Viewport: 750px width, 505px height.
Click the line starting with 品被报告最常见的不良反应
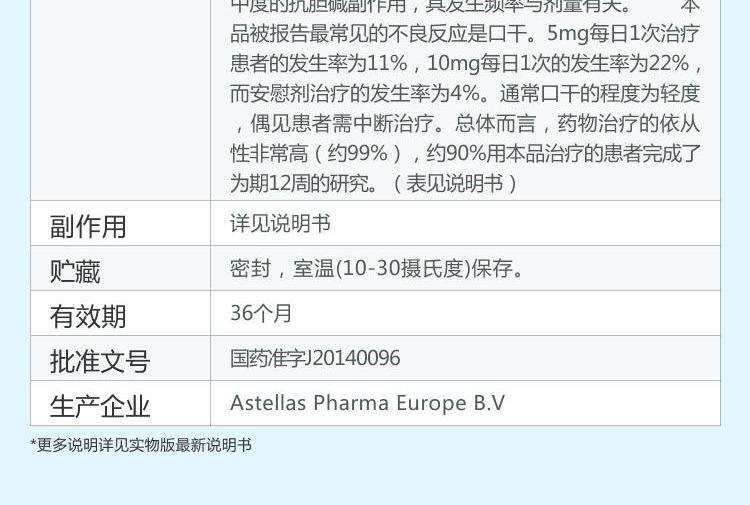tap(465, 34)
